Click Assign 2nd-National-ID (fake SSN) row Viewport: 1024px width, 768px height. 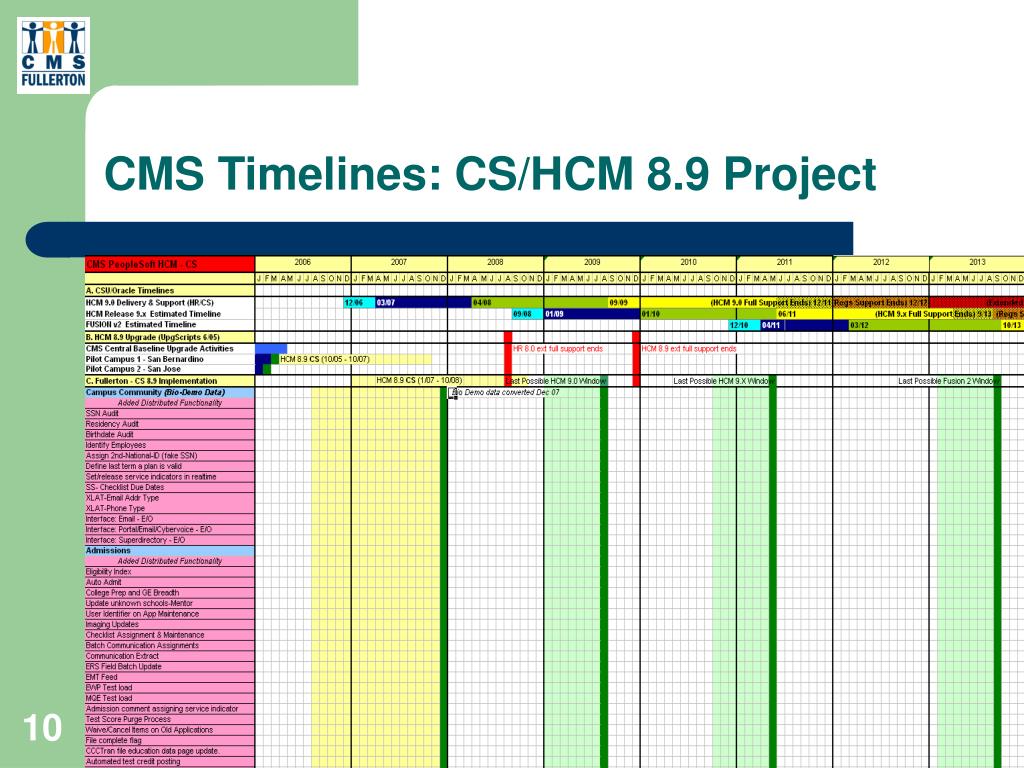(170, 456)
